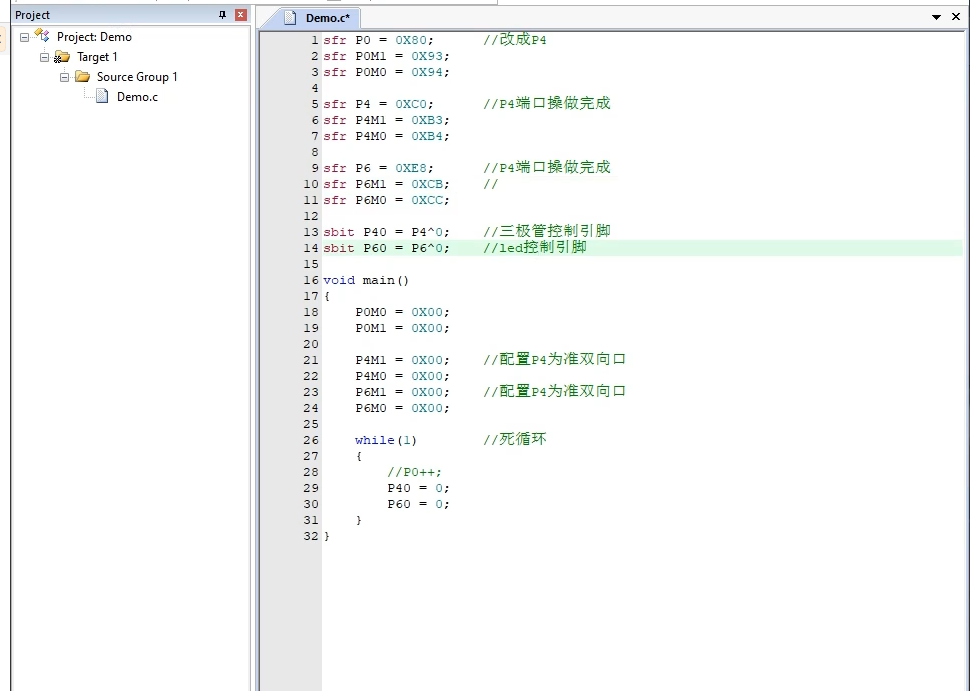The image size is (970, 691).
Task: Click the Demo.c file icon in tree
Action: [102, 97]
